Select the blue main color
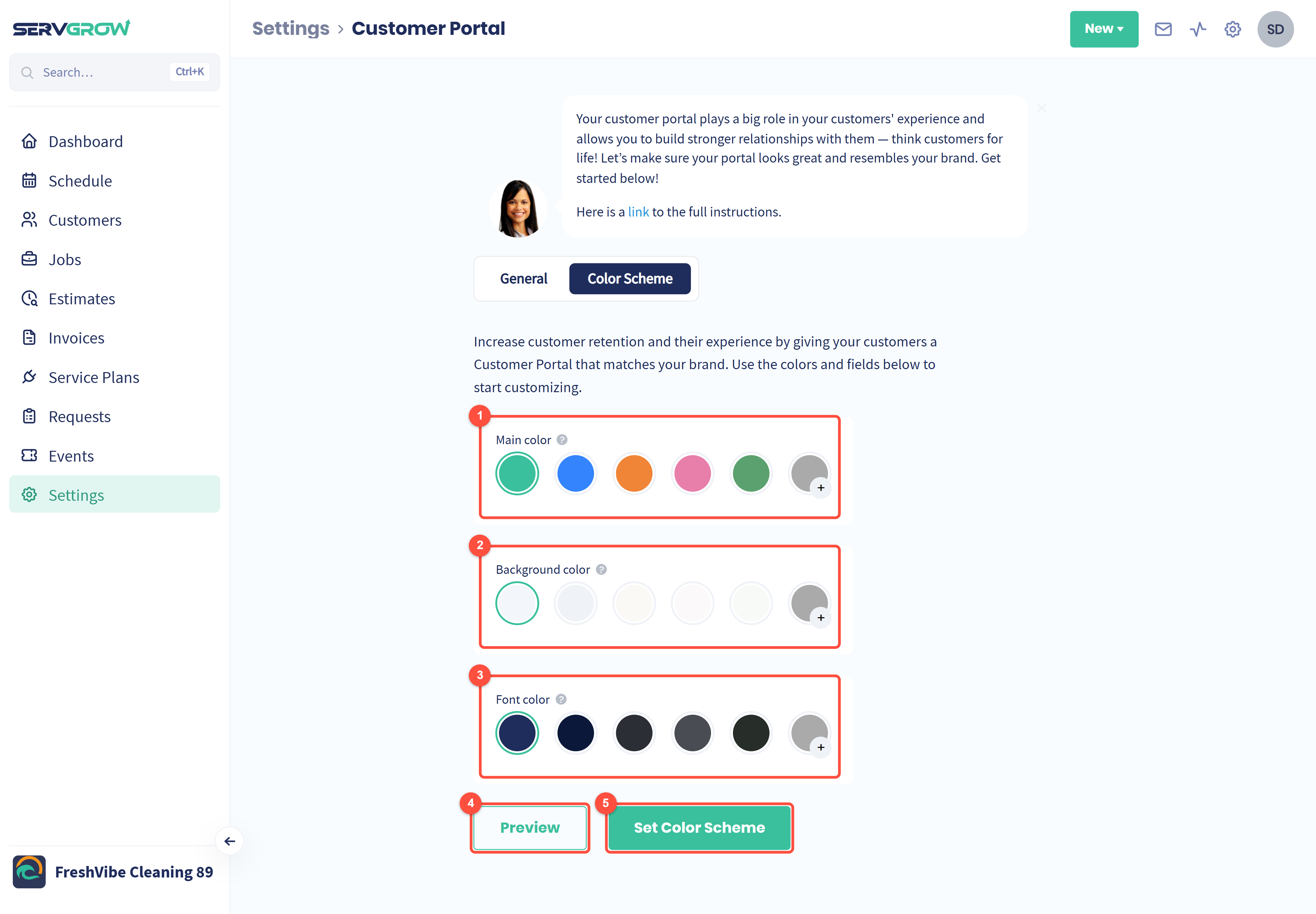This screenshot has width=1316, height=914. pyautogui.click(x=575, y=473)
